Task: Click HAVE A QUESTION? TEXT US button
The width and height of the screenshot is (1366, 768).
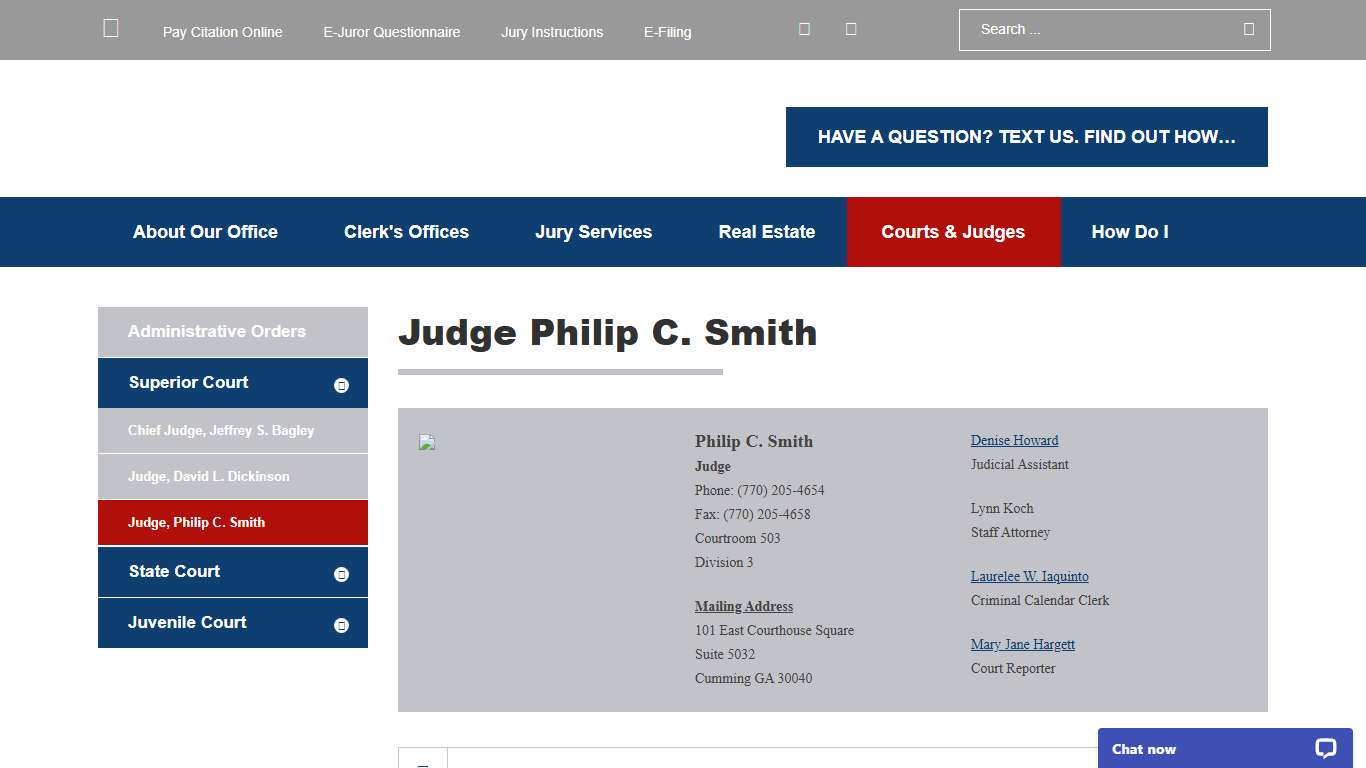Action: click(x=1027, y=137)
